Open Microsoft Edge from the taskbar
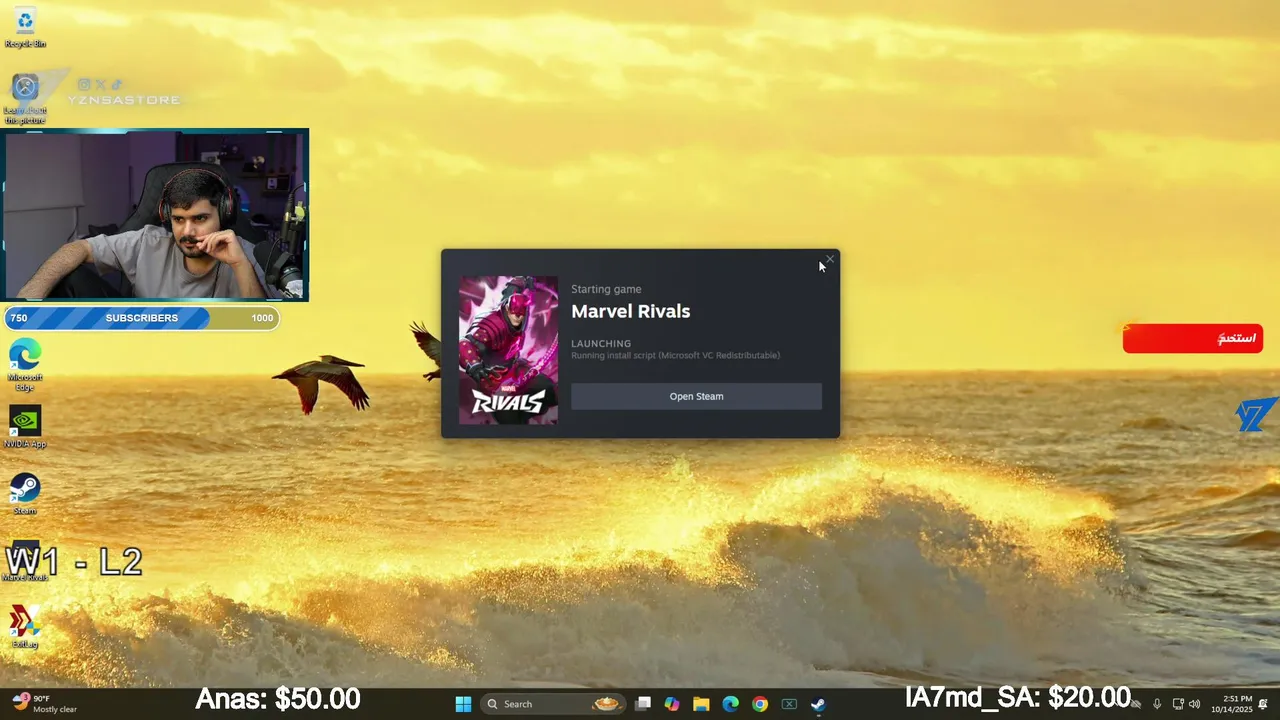The height and width of the screenshot is (720, 1280). point(731,704)
